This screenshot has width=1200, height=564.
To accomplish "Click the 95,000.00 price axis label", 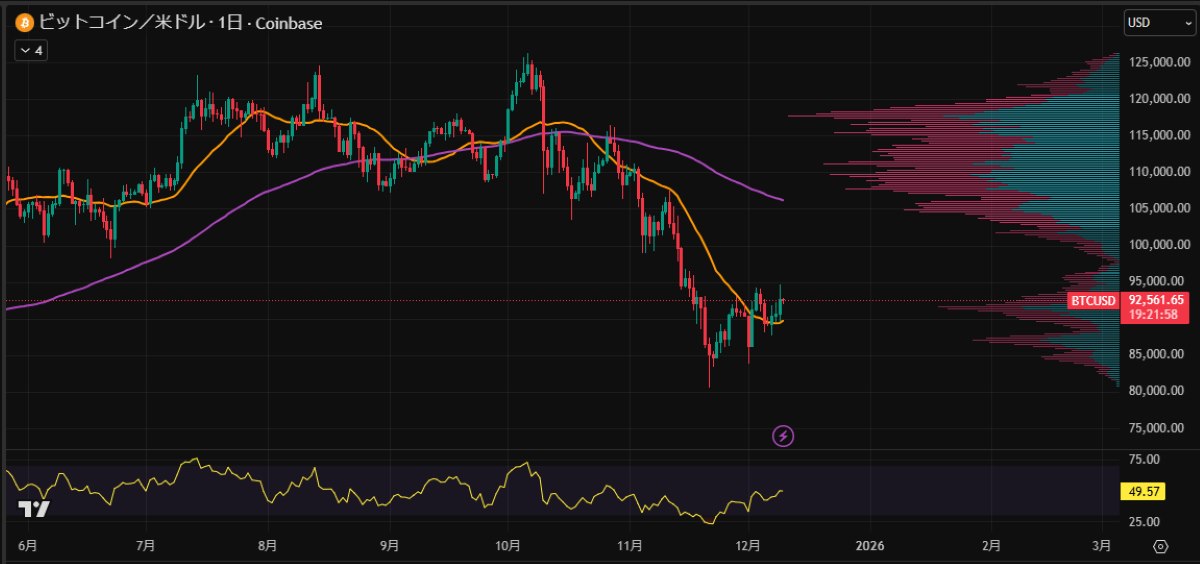I will click(x=1157, y=280).
